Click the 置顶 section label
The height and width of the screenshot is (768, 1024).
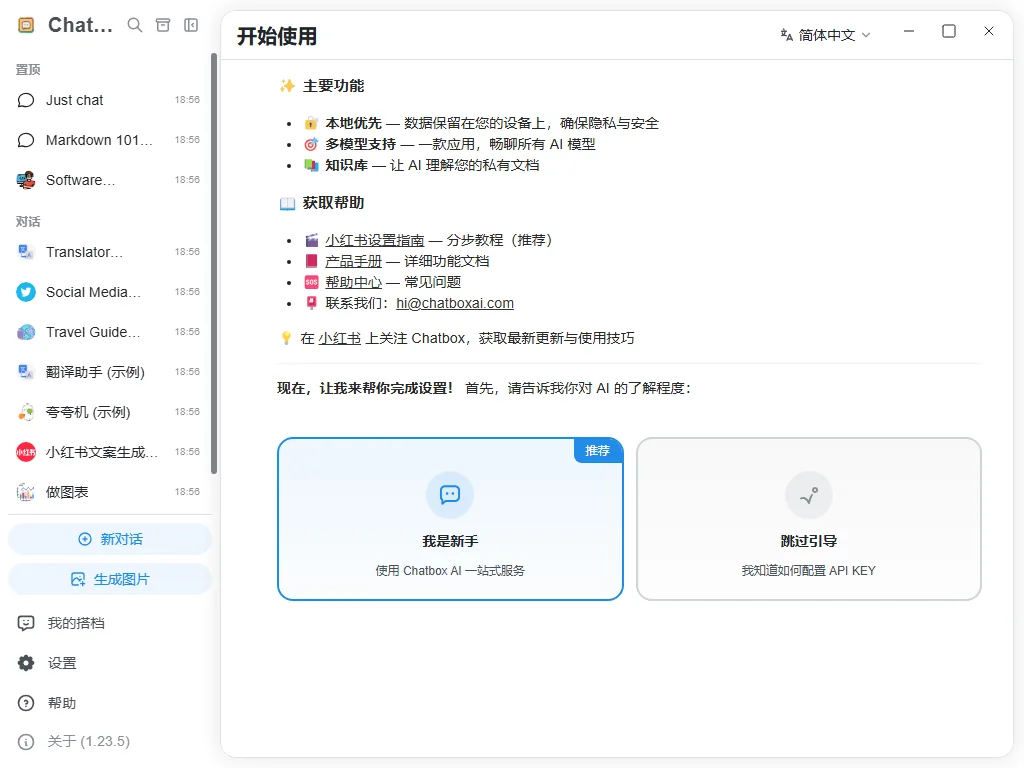tap(28, 70)
